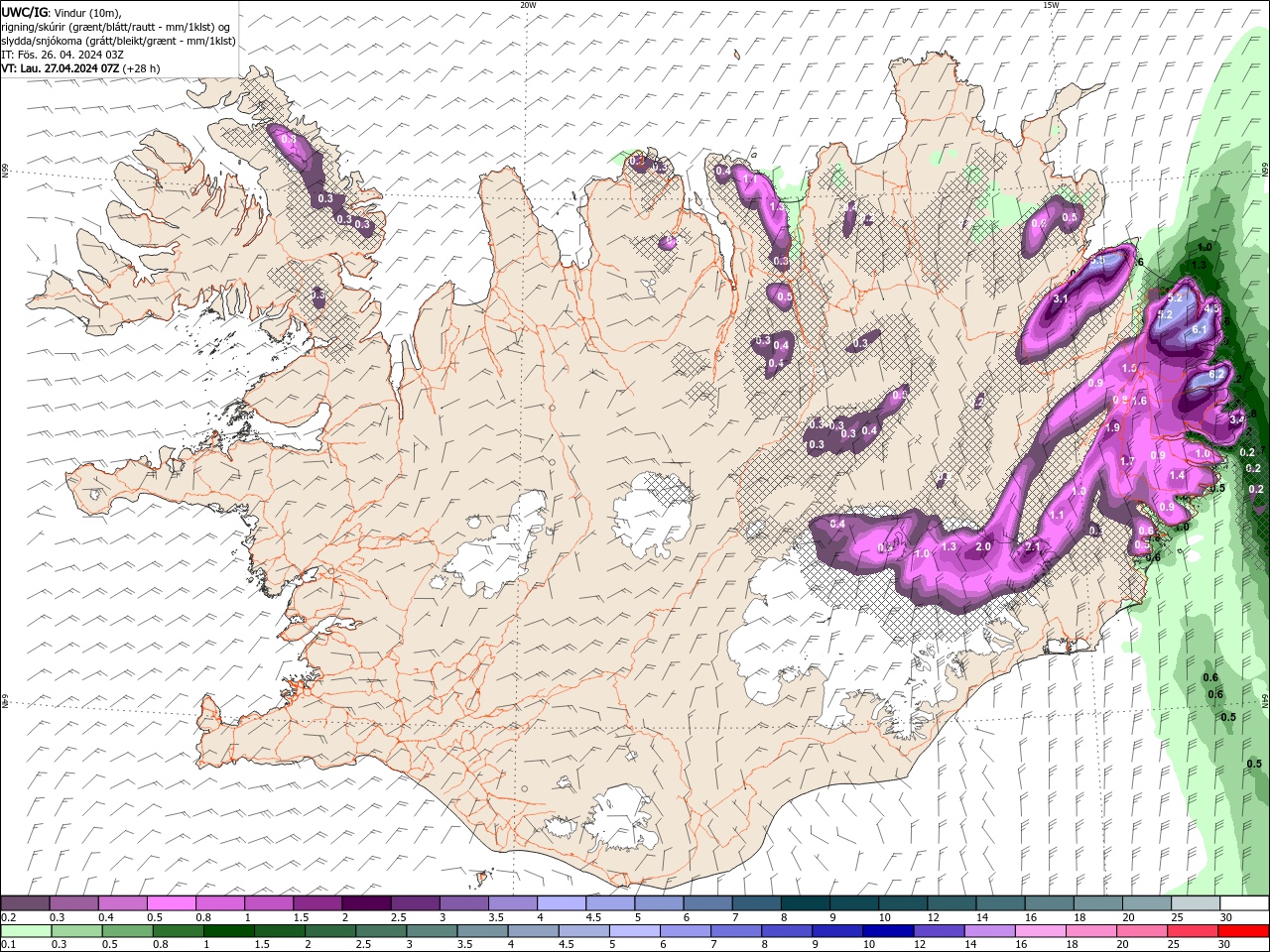Click the "3.4" value on the eastern peninsula
This screenshot has height=952, width=1270.
pos(1237,419)
